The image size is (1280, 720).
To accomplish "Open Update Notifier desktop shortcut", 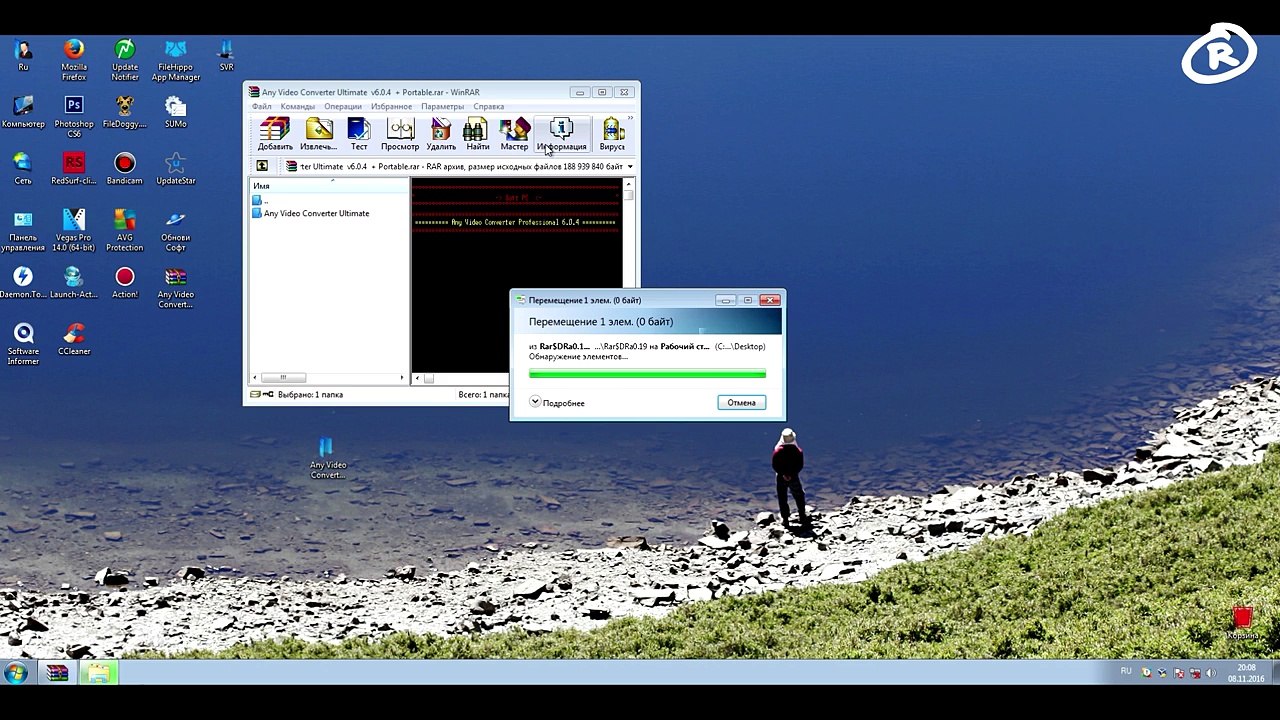I will [x=125, y=60].
